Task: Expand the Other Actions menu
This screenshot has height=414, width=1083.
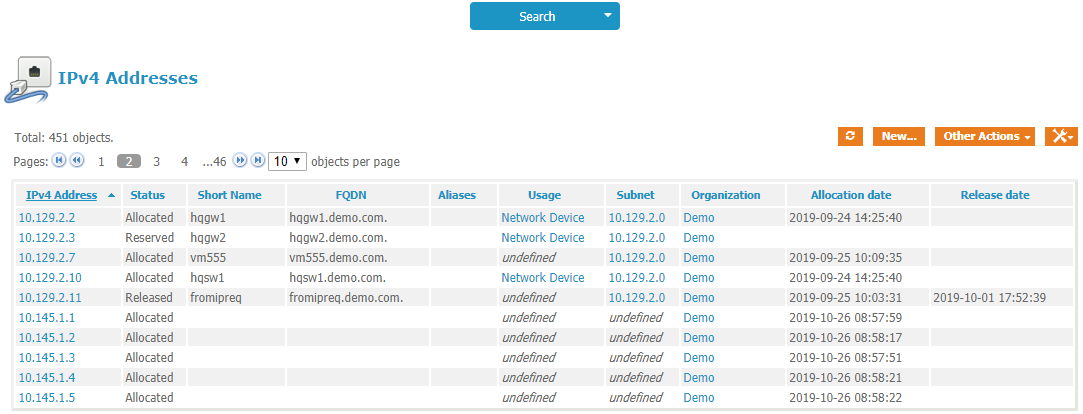Action: [986, 137]
